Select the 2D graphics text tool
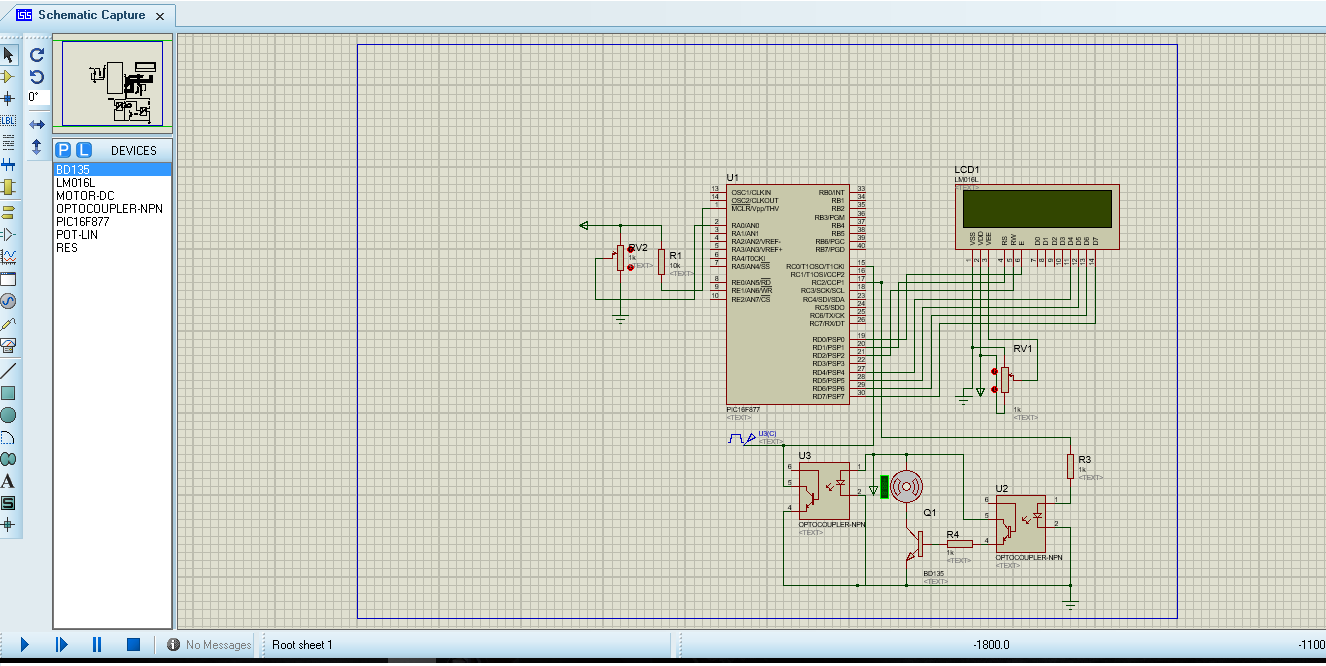 pyautogui.click(x=8, y=481)
